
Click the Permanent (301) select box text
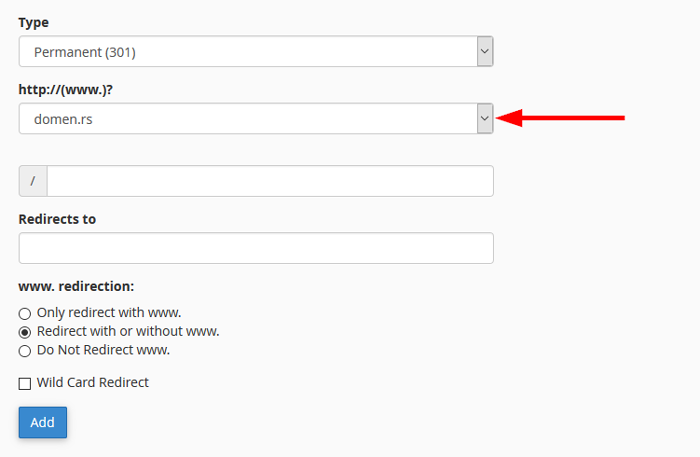tap(85, 52)
